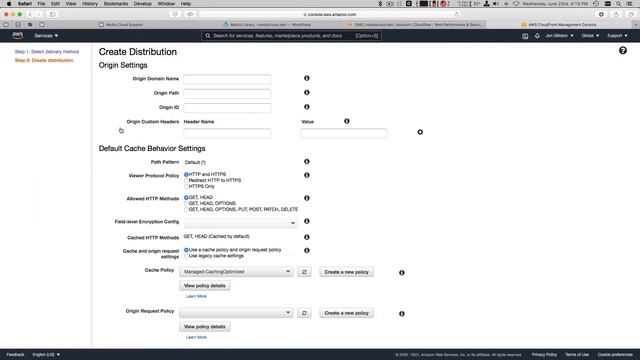Open info tooltip for cache and origin request settings
The image size is (640, 360).
point(307,251)
